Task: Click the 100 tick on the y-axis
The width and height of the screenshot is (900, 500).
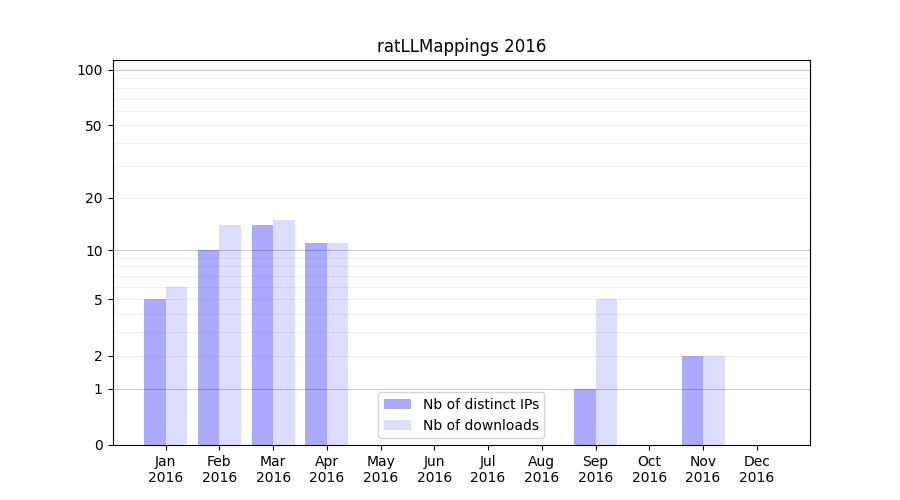Action: (x=90, y=70)
